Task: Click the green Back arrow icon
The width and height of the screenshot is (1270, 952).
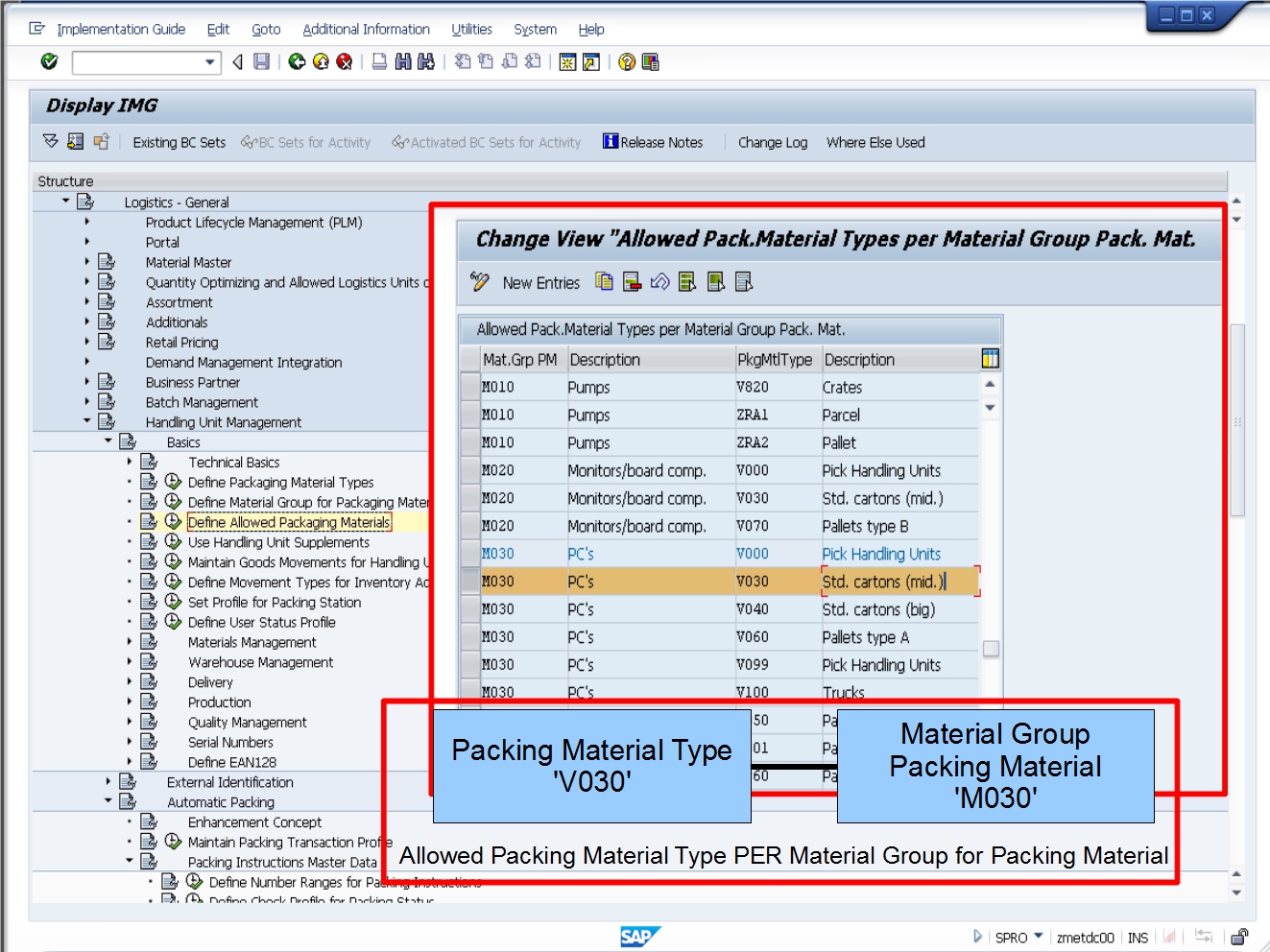Action: [x=297, y=62]
